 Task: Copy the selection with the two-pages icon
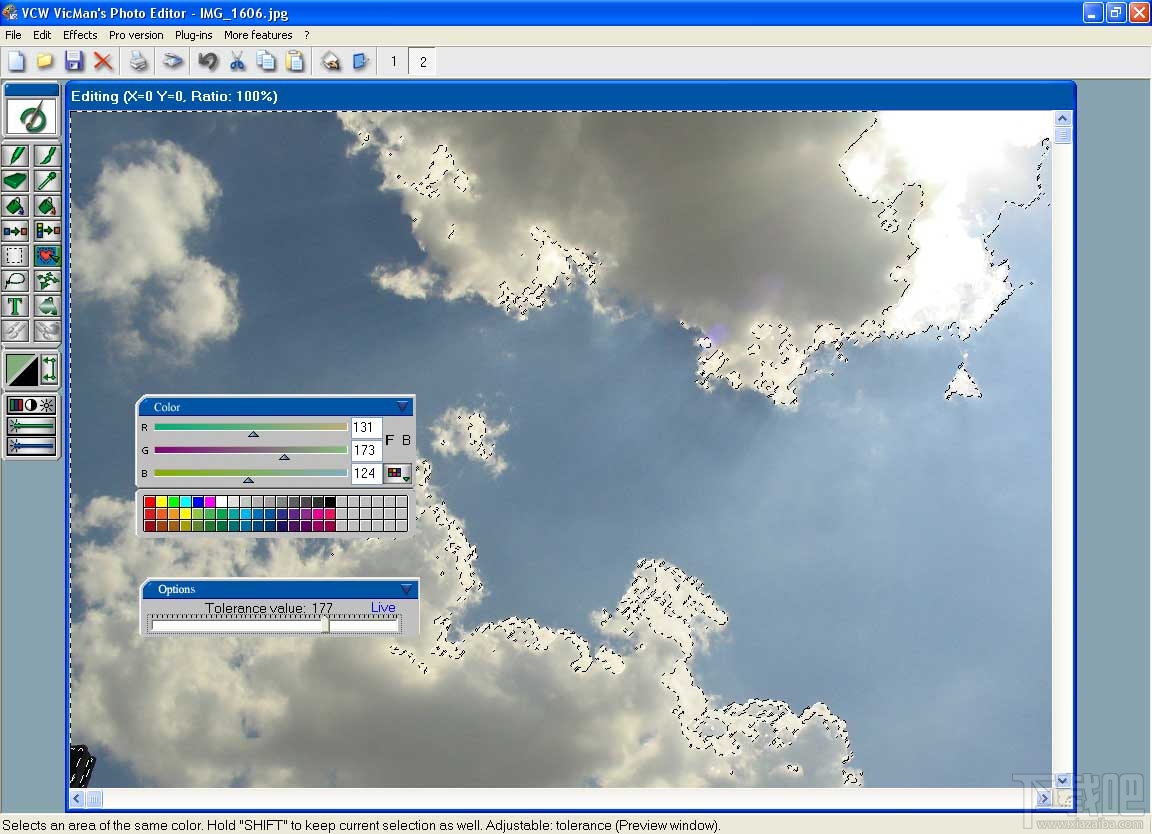(x=266, y=61)
